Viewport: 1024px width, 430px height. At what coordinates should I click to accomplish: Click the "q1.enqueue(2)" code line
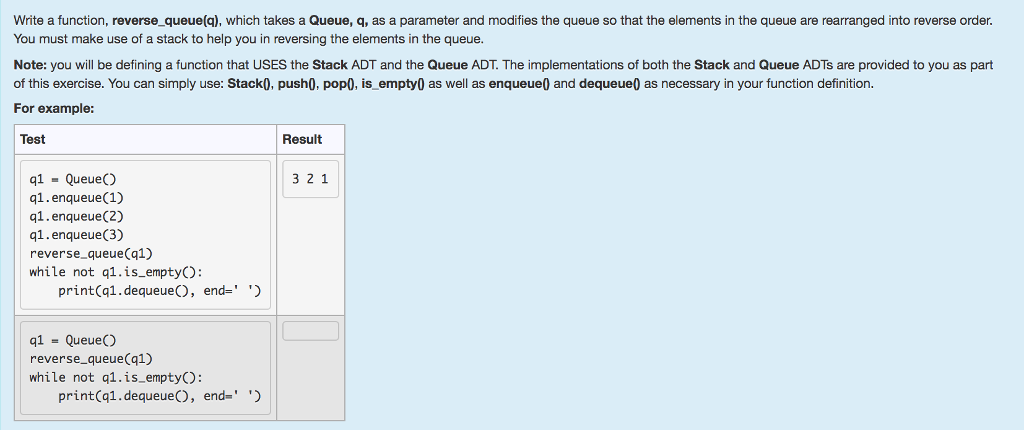(76, 216)
